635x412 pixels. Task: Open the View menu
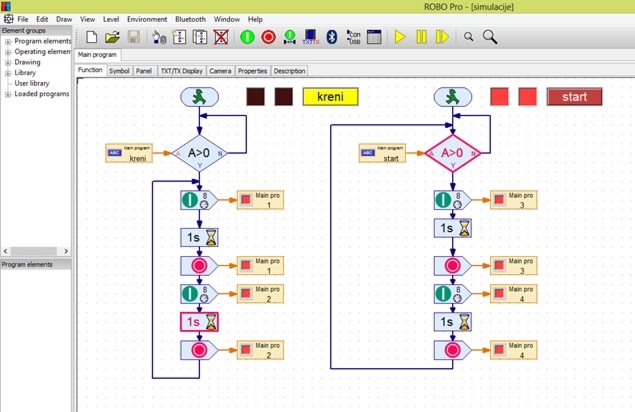tap(87, 19)
